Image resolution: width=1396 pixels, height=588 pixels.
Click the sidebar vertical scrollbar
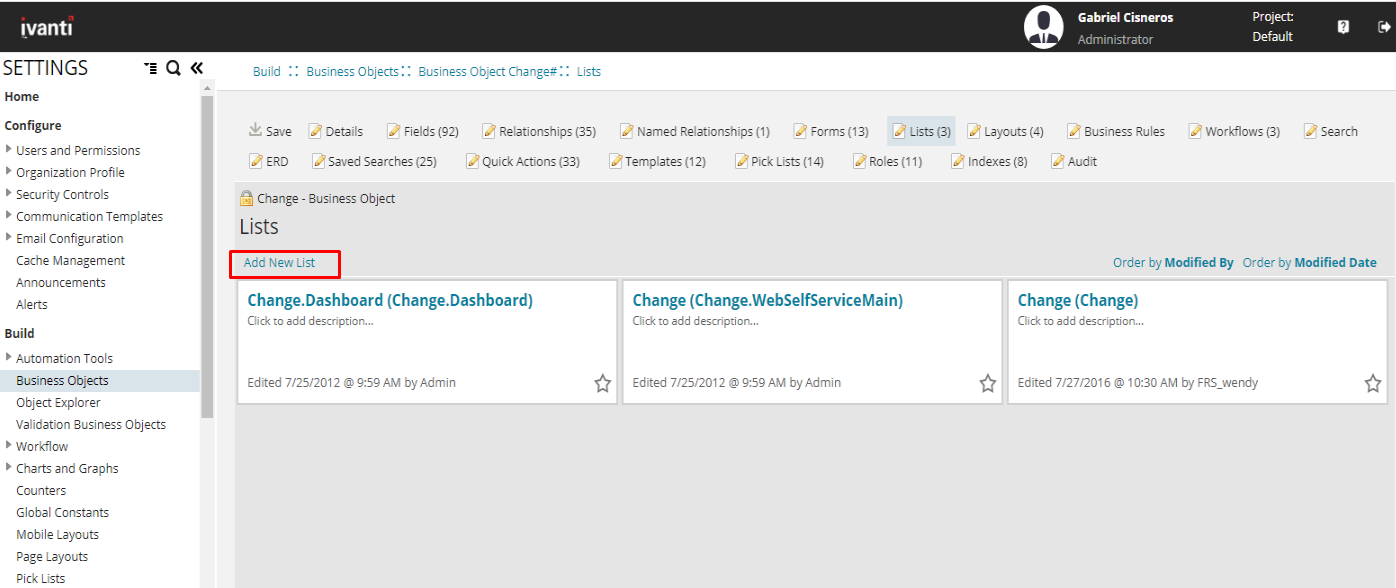tap(207, 250)
